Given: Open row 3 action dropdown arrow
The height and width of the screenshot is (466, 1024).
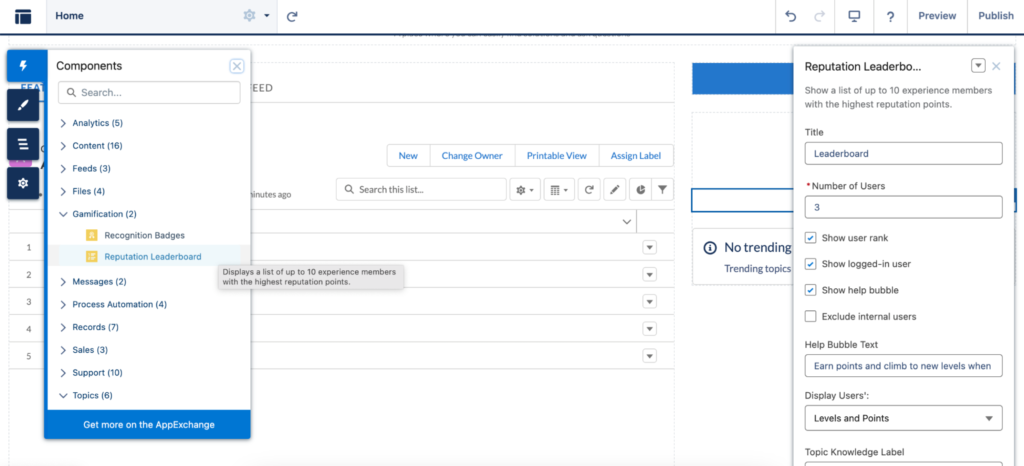Looking at the screenshot, I should [x=649, y=302].
